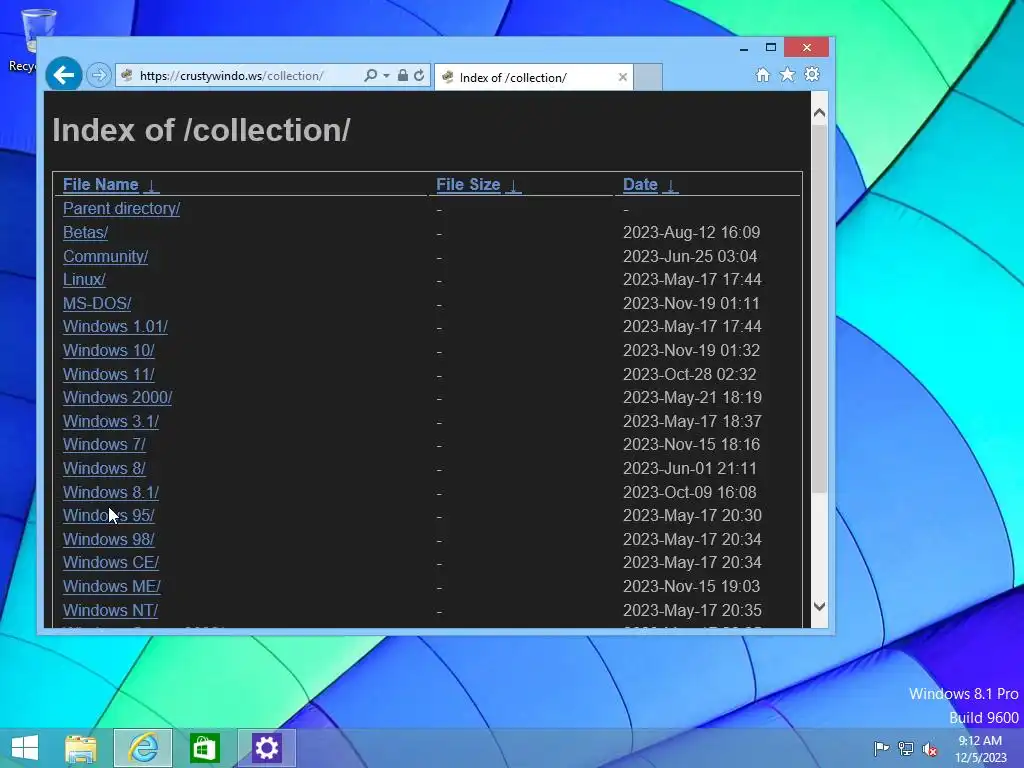Close the Index of /collection/ tab
This screenshot has height=768, width=1024.
622,78
